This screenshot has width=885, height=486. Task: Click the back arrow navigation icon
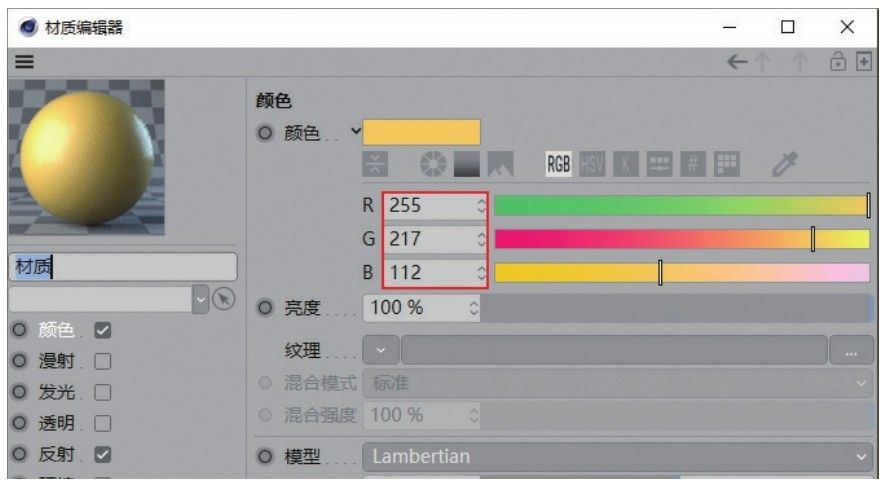click(737, 62)
